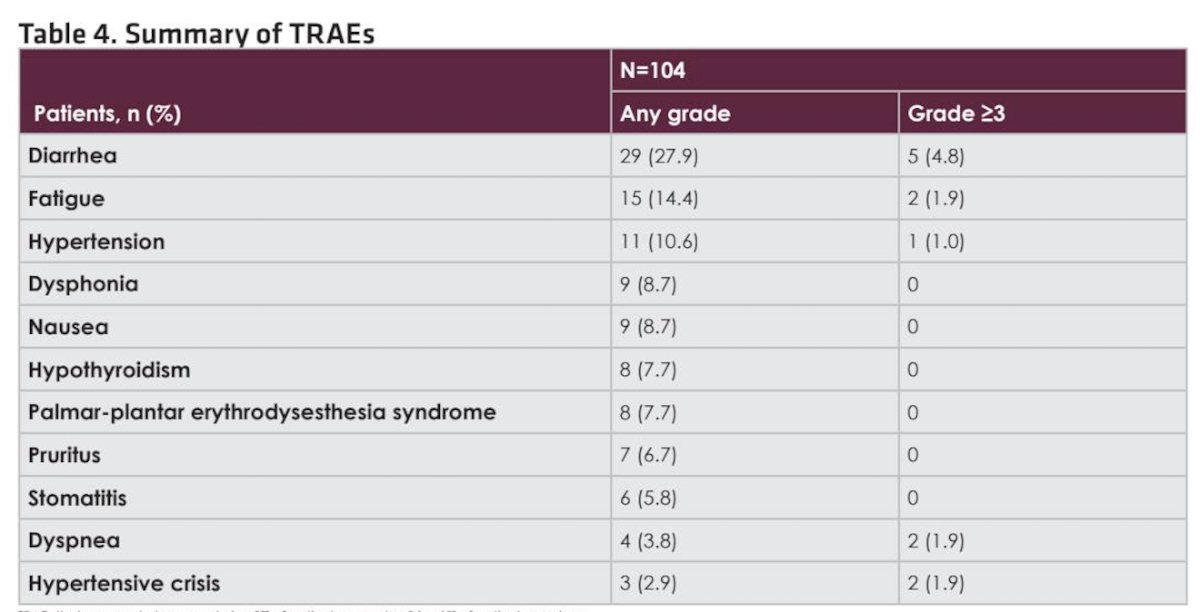Select the N=104 header cell
Screen dimensions: 1200x612
coord(653,72)
